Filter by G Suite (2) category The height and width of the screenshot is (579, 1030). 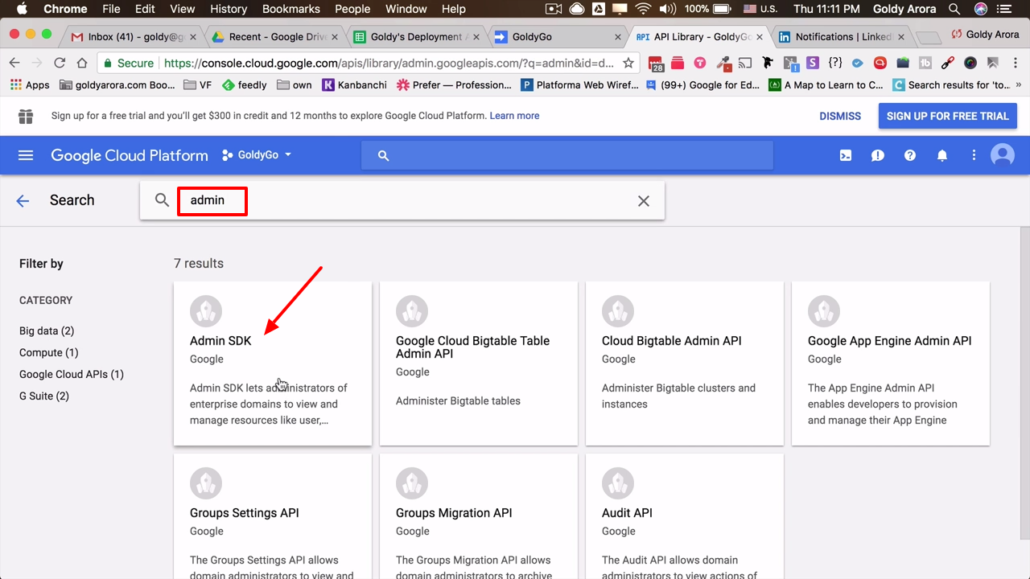click(44, 396)
